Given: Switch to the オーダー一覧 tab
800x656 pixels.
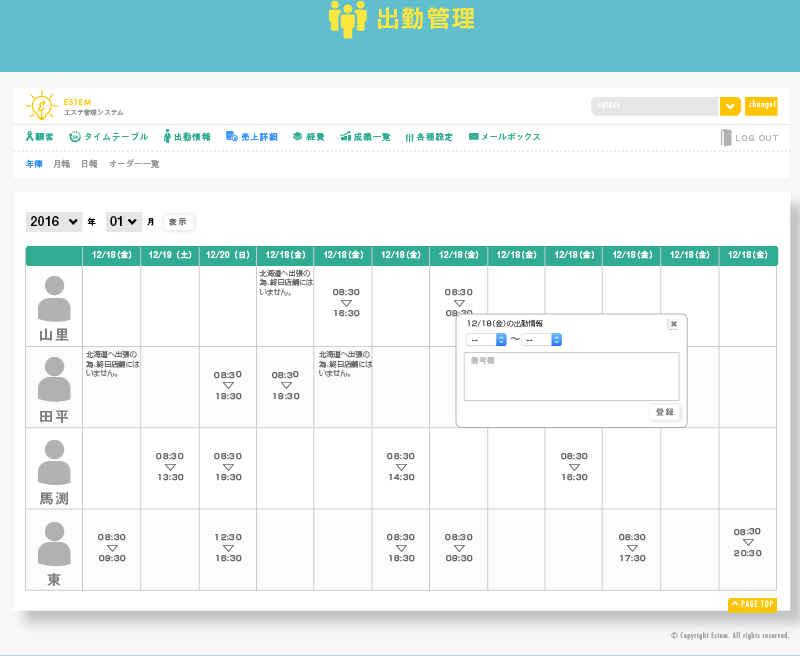Looking at the screenshot, I should pyautogui.click(x=134, y=164).
